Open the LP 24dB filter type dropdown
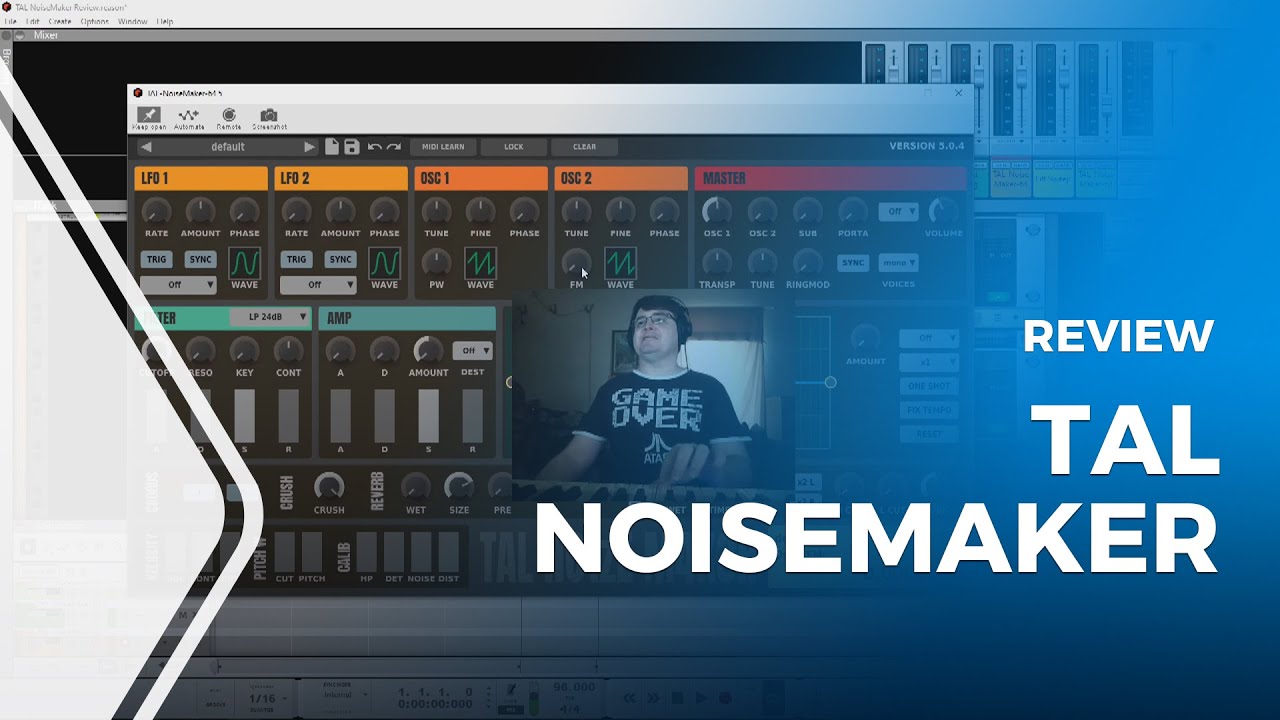Viewport: 1280px width, 720px height. pos(269,317)
